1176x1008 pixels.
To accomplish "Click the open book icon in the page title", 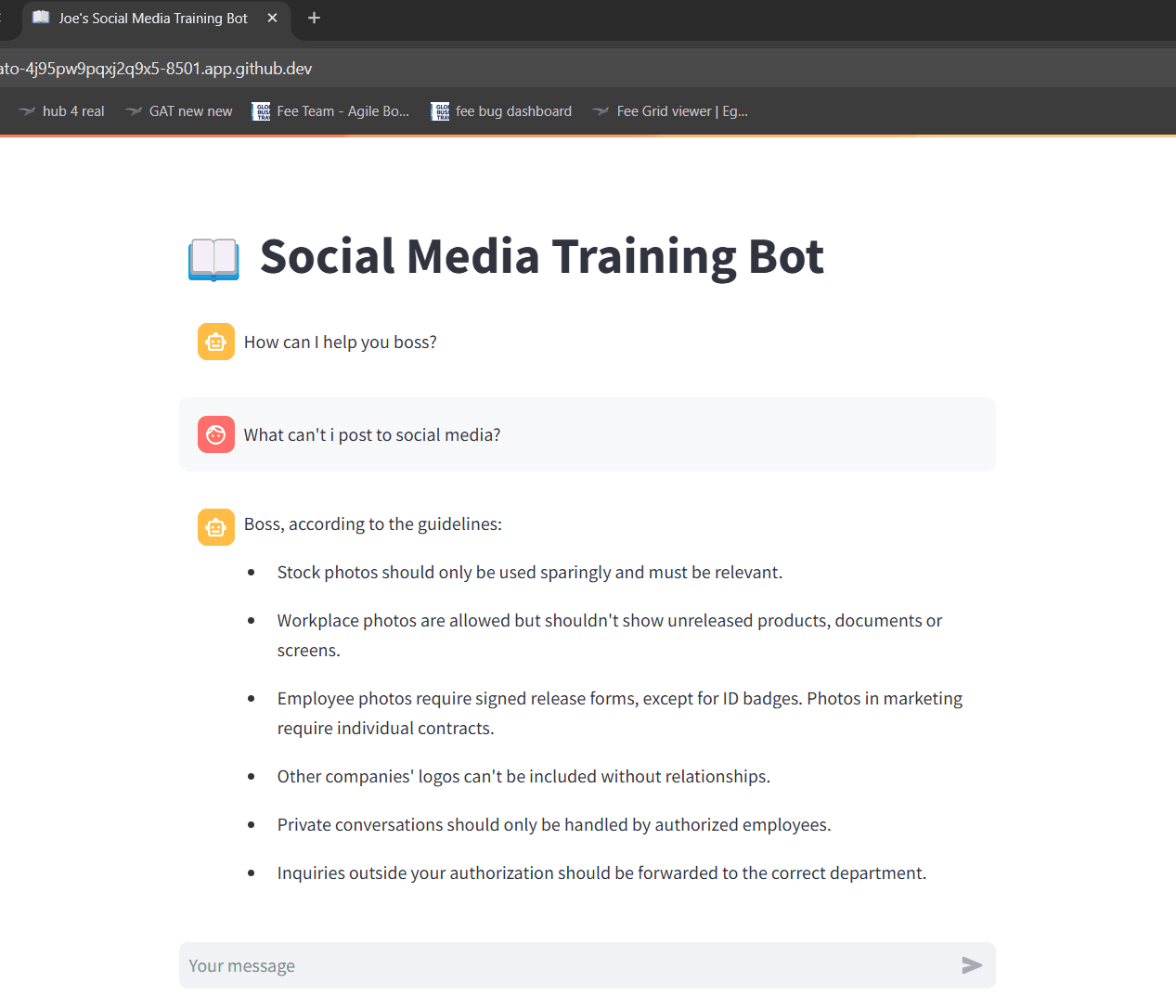I will coord(213,258).
